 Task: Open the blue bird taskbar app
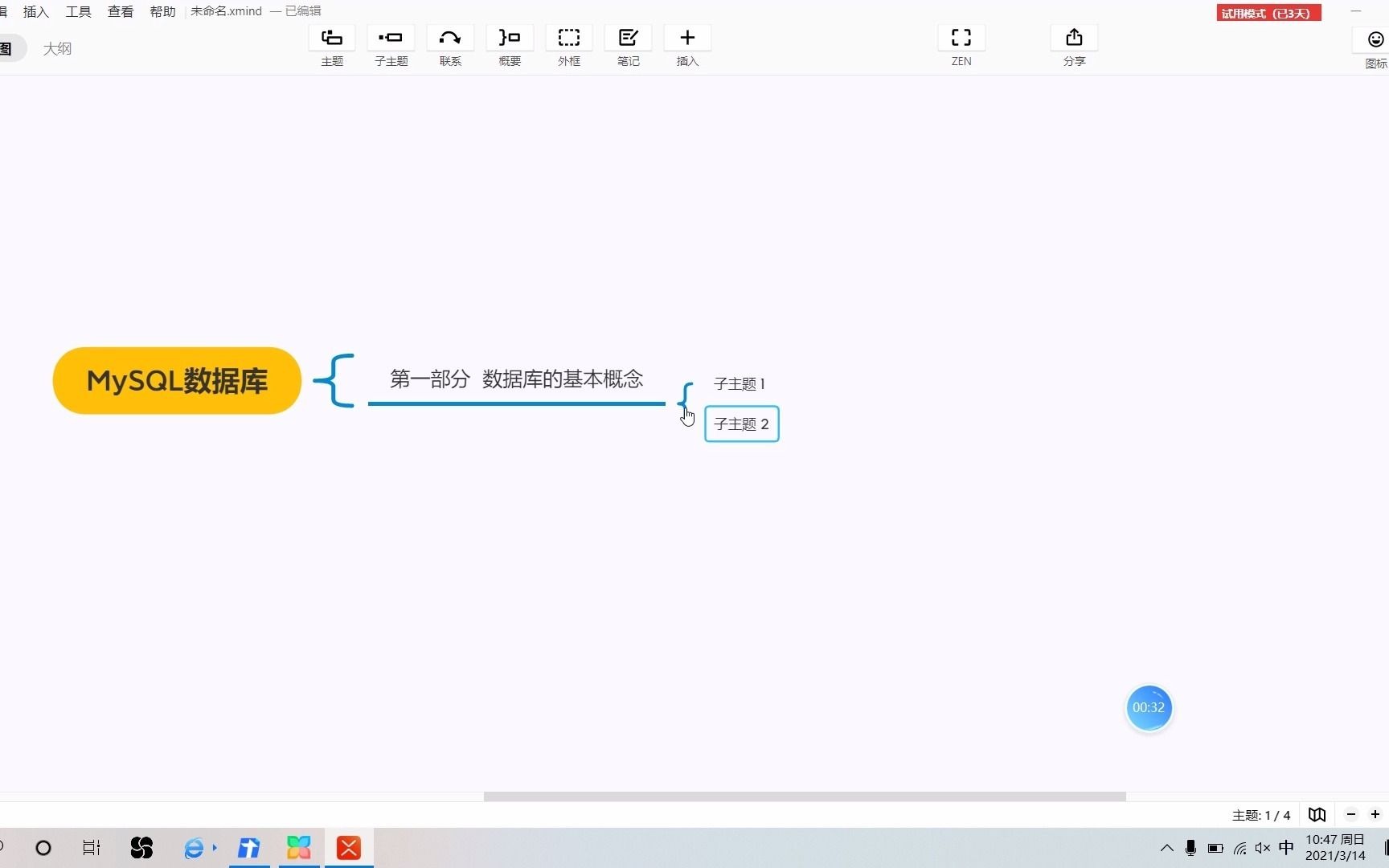point(249,848)
